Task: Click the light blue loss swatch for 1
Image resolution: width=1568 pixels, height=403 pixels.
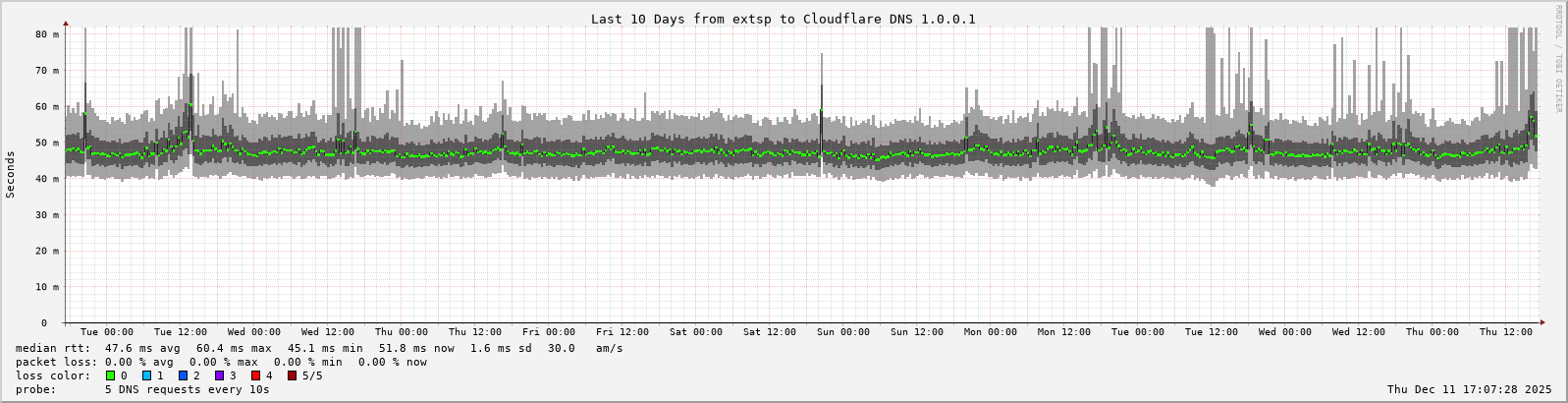Action: 146,375
